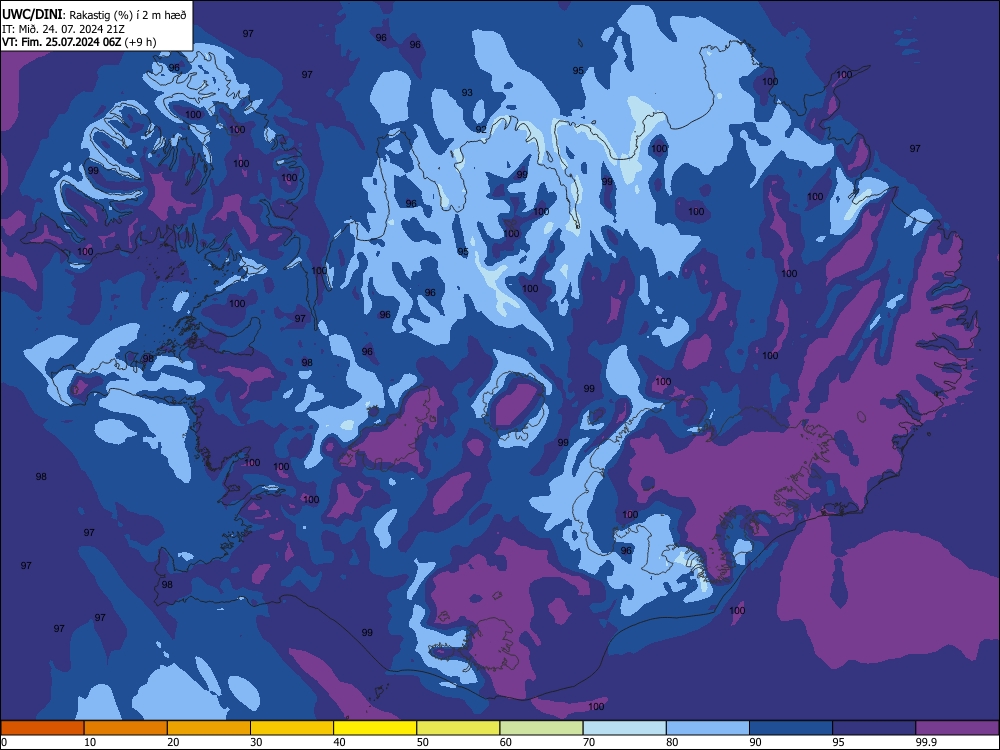Click the sky blue 80–90 legend swatch
Screen dimensions: 1000x750
tap(708, 728)
